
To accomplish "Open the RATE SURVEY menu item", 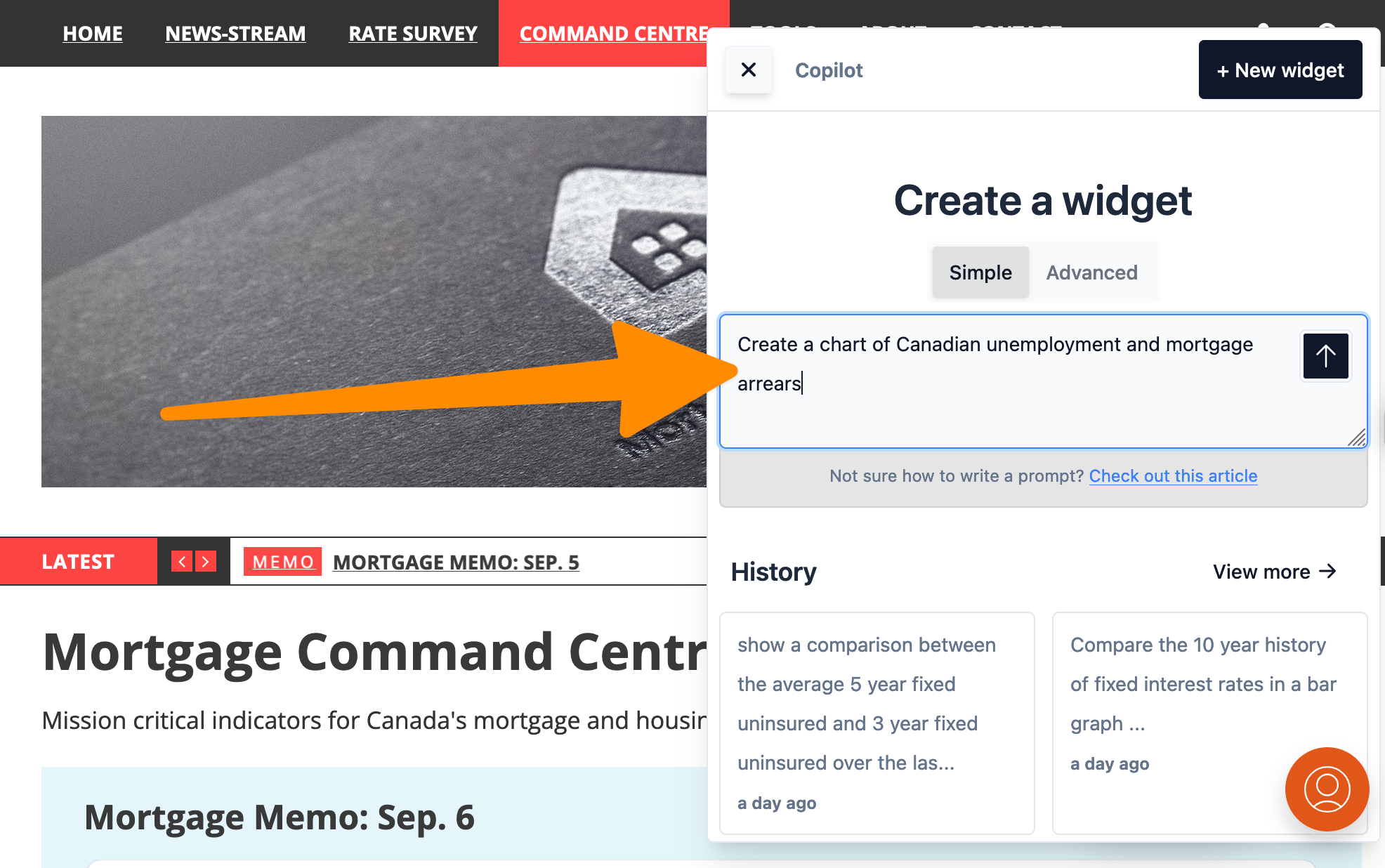I will click(x=413, y=33).
